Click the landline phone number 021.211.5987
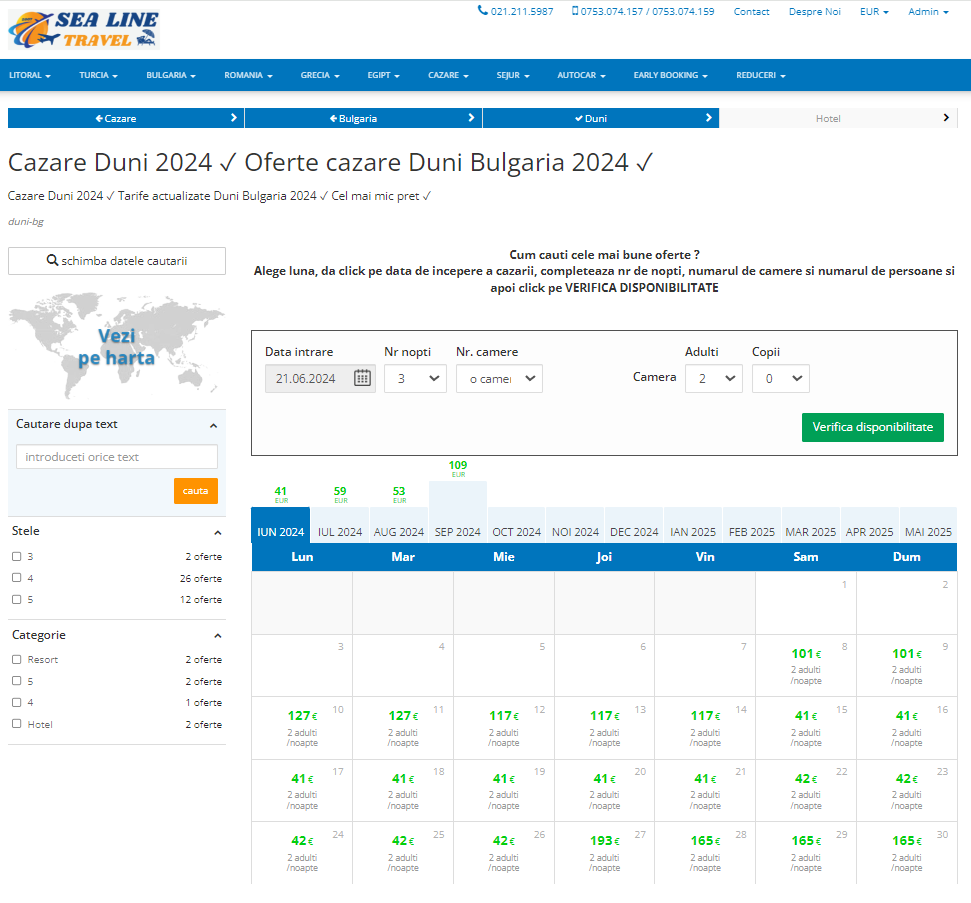The image size is (971, 903). click(x=515, y=11)
